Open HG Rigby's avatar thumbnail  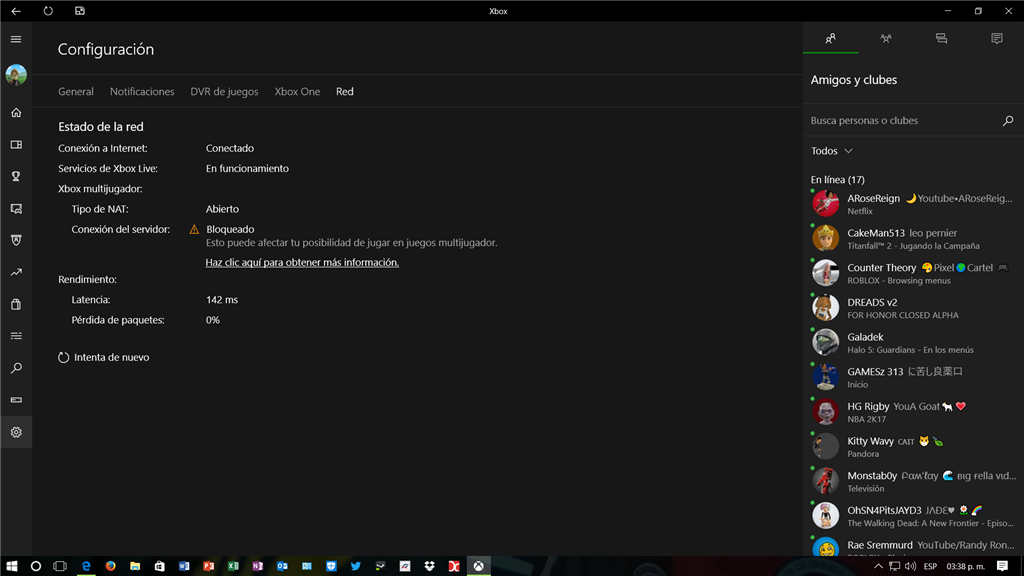(x=825, y=411)
